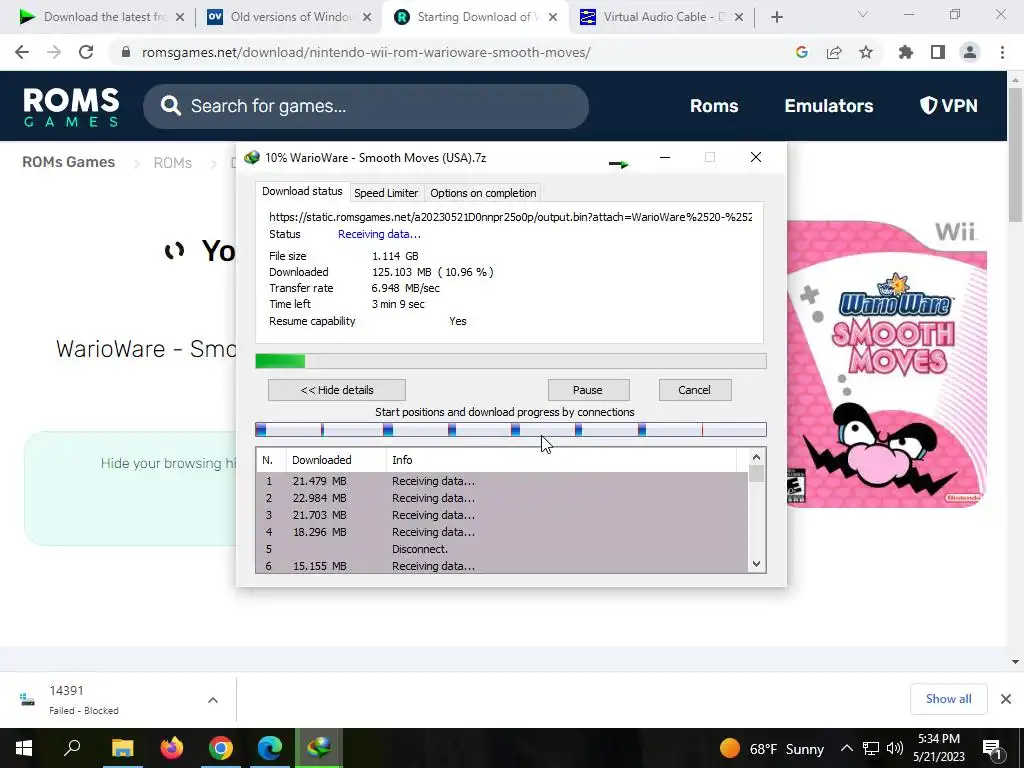Open Chrome from taskbar
The height and width of the screenshot is (768, 1024).
coord(221,748)
